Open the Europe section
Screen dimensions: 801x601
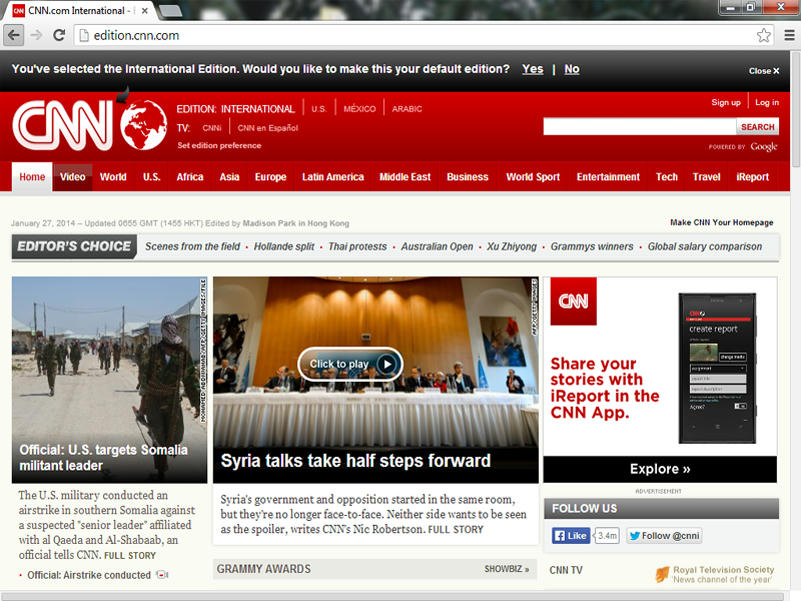[270, 177]
